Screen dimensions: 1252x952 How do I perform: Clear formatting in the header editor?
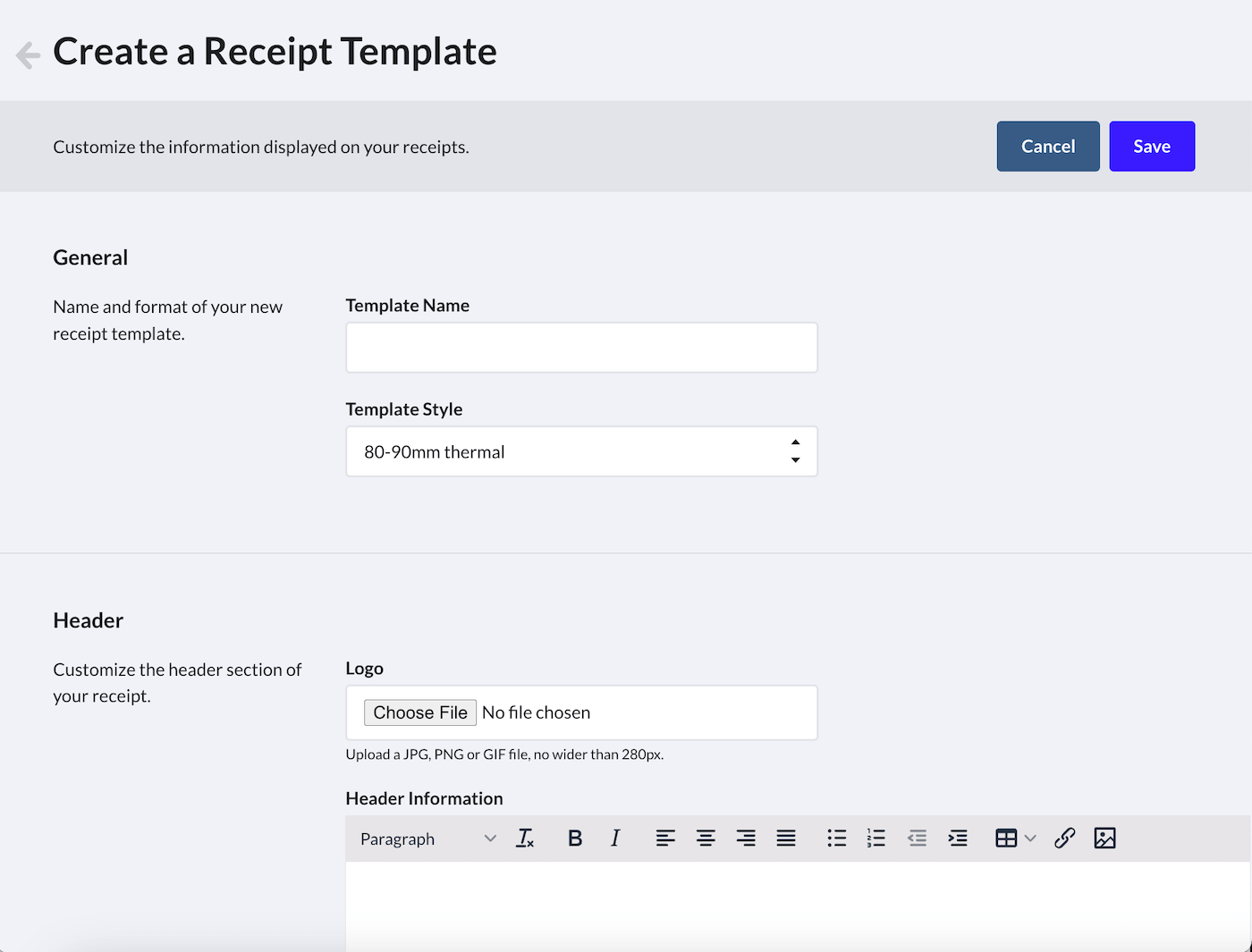pos(525,838)
